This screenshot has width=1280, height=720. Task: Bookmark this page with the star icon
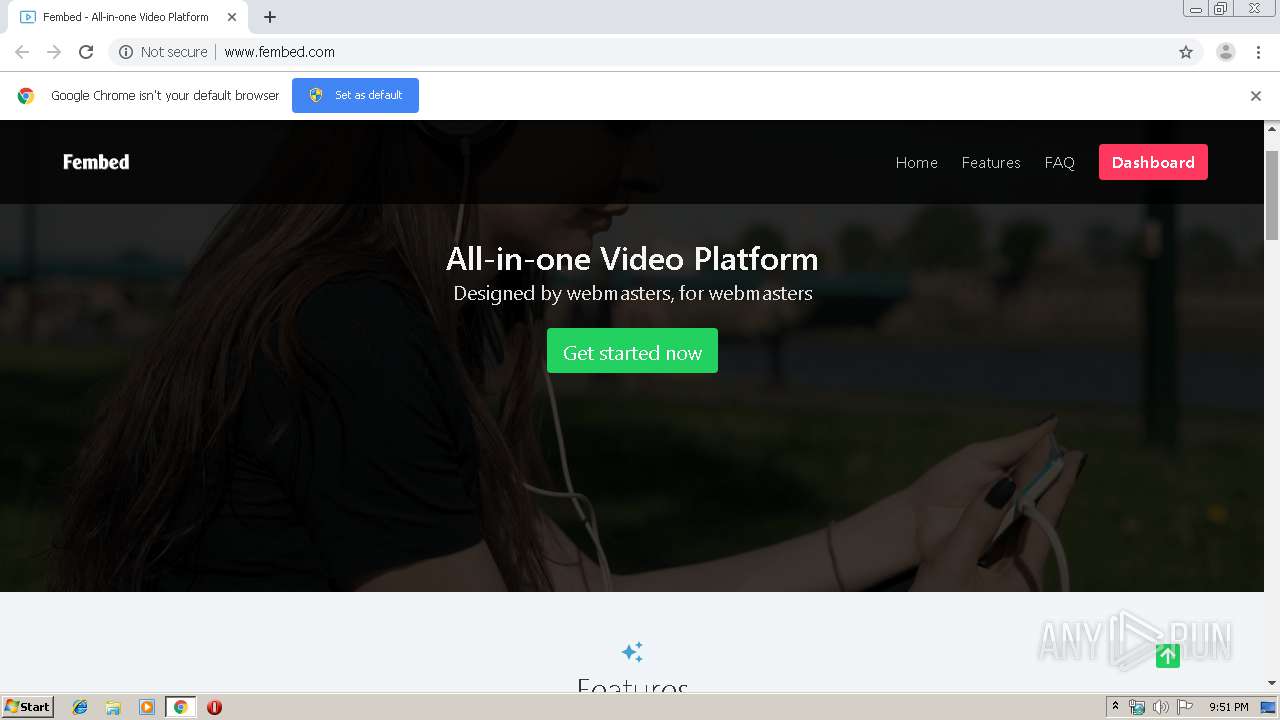tap(1186, 52)
